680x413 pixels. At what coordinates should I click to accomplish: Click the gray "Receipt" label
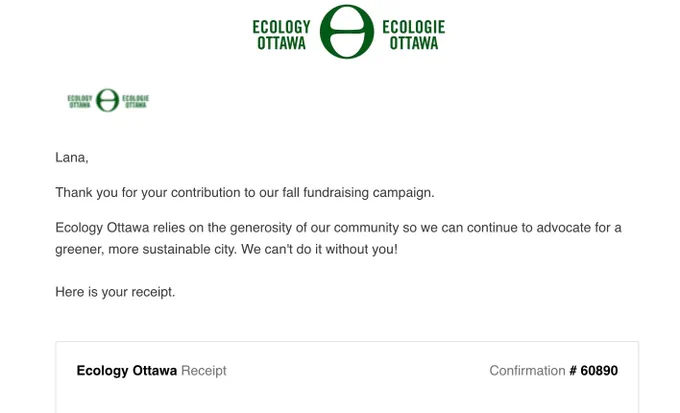point(204,371)
